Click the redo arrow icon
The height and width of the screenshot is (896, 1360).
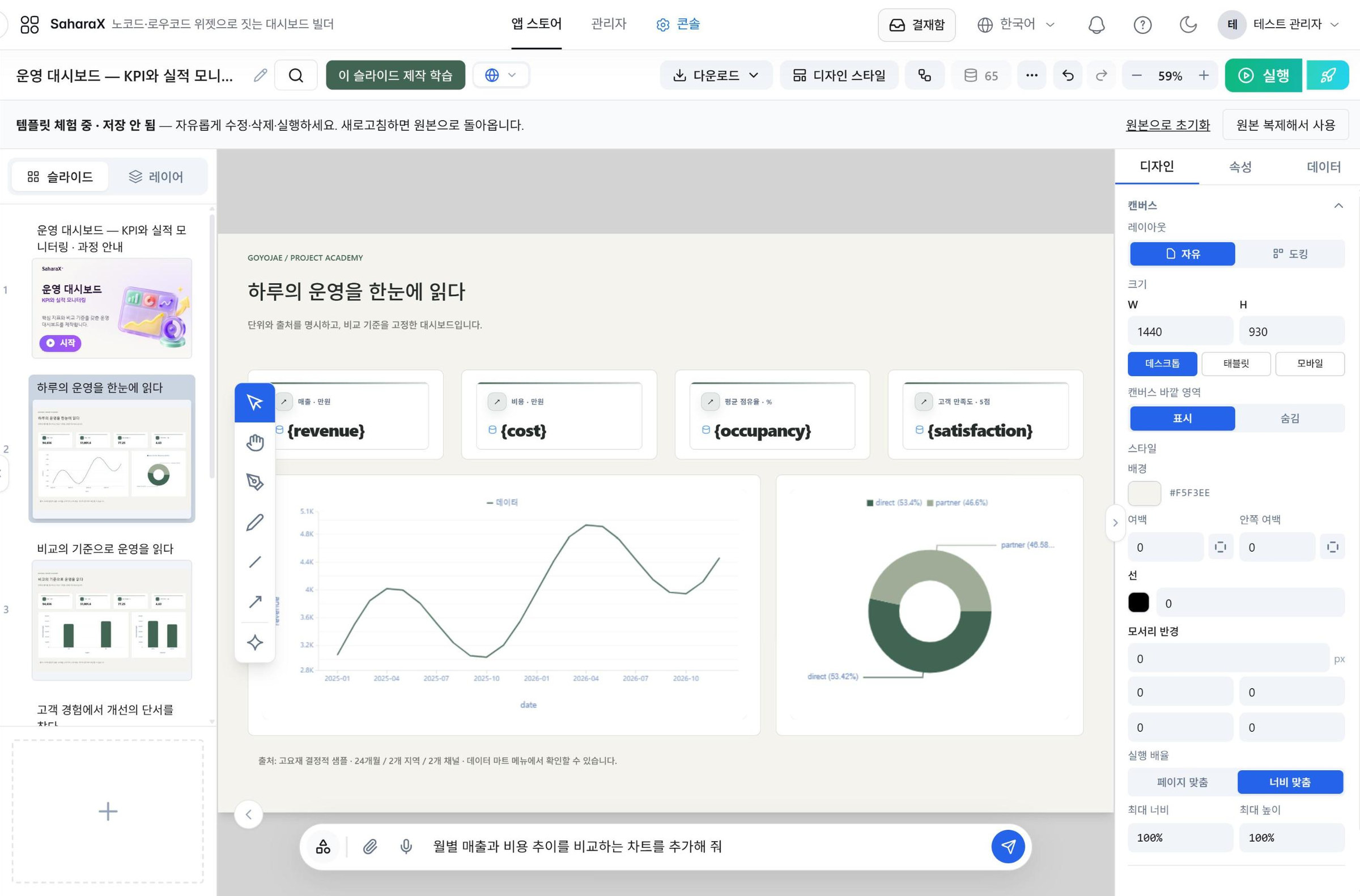[1101, 75]
